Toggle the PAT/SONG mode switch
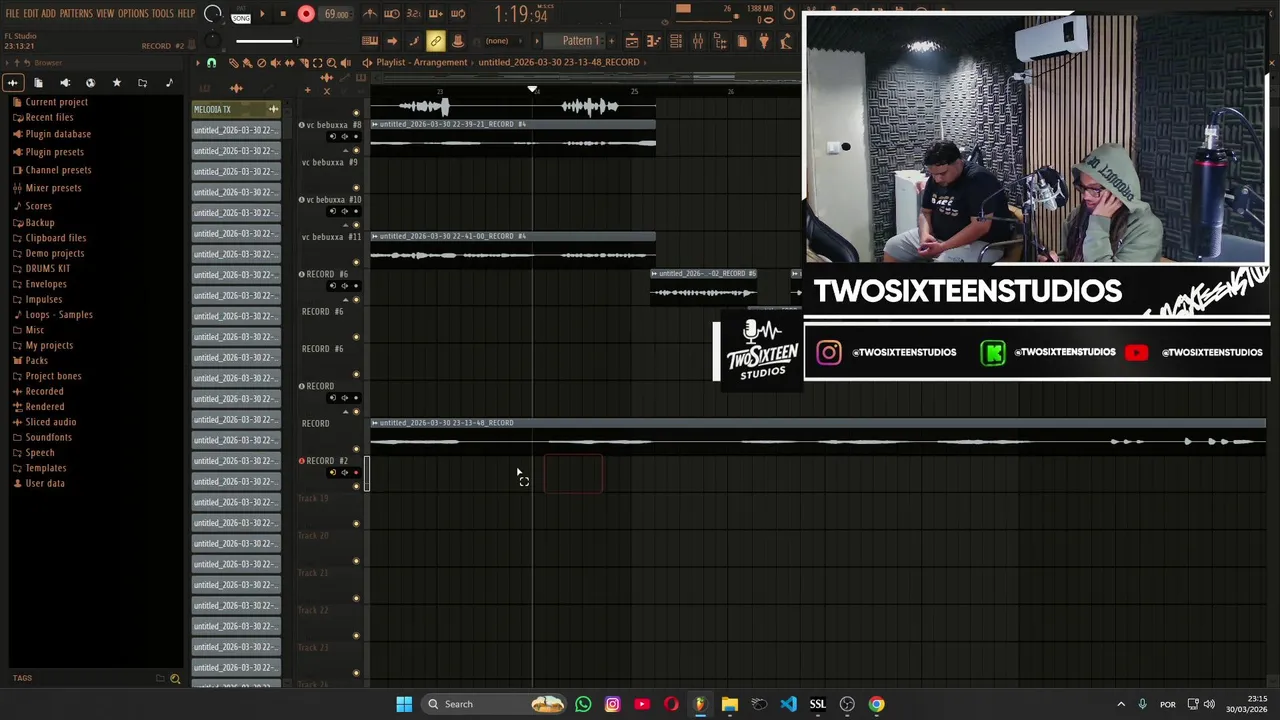The width and height of the screenshot is (1280, 720). pos(241,14)
